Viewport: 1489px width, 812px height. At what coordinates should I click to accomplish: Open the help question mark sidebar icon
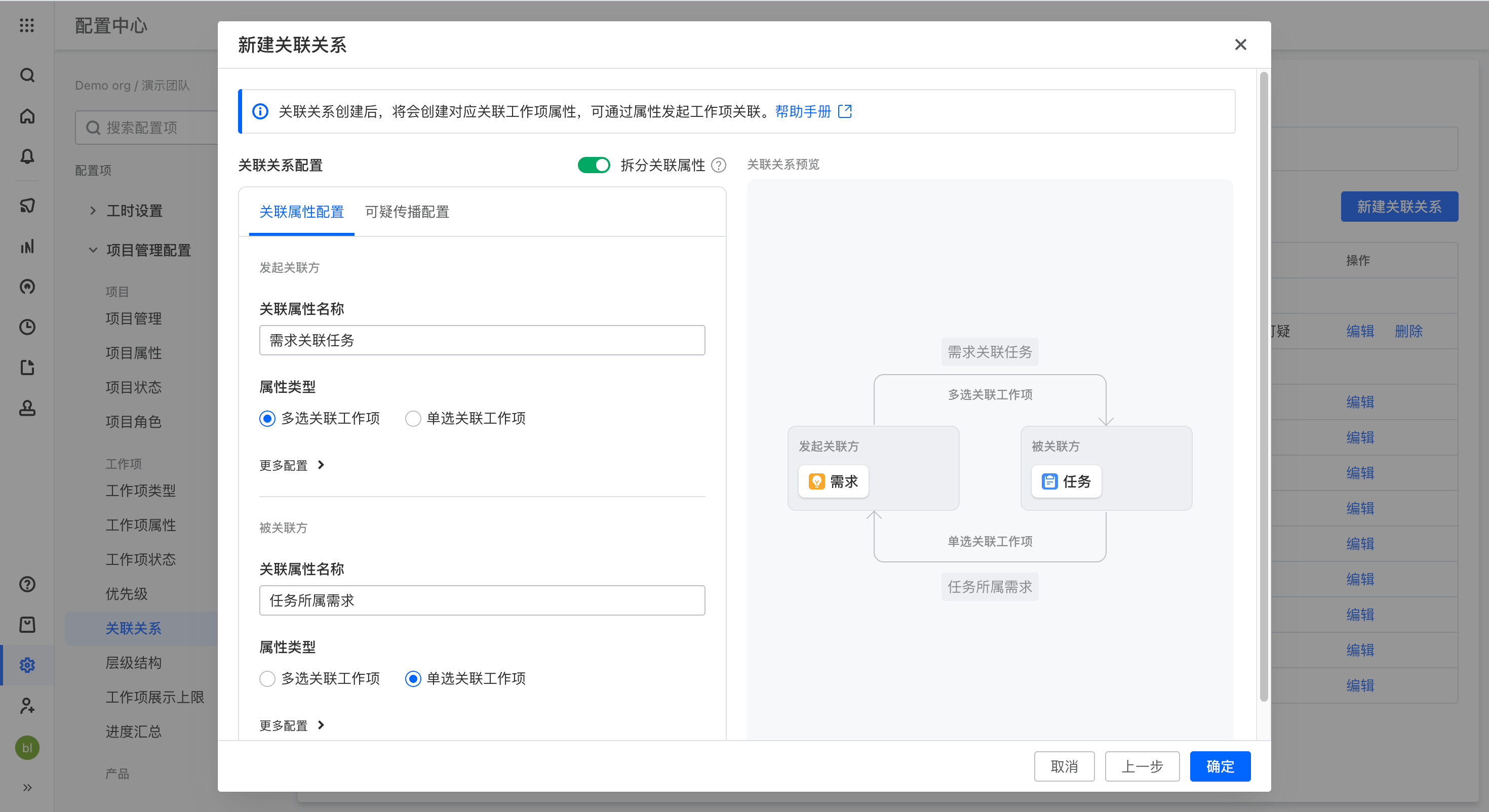(x=26, y=584)
